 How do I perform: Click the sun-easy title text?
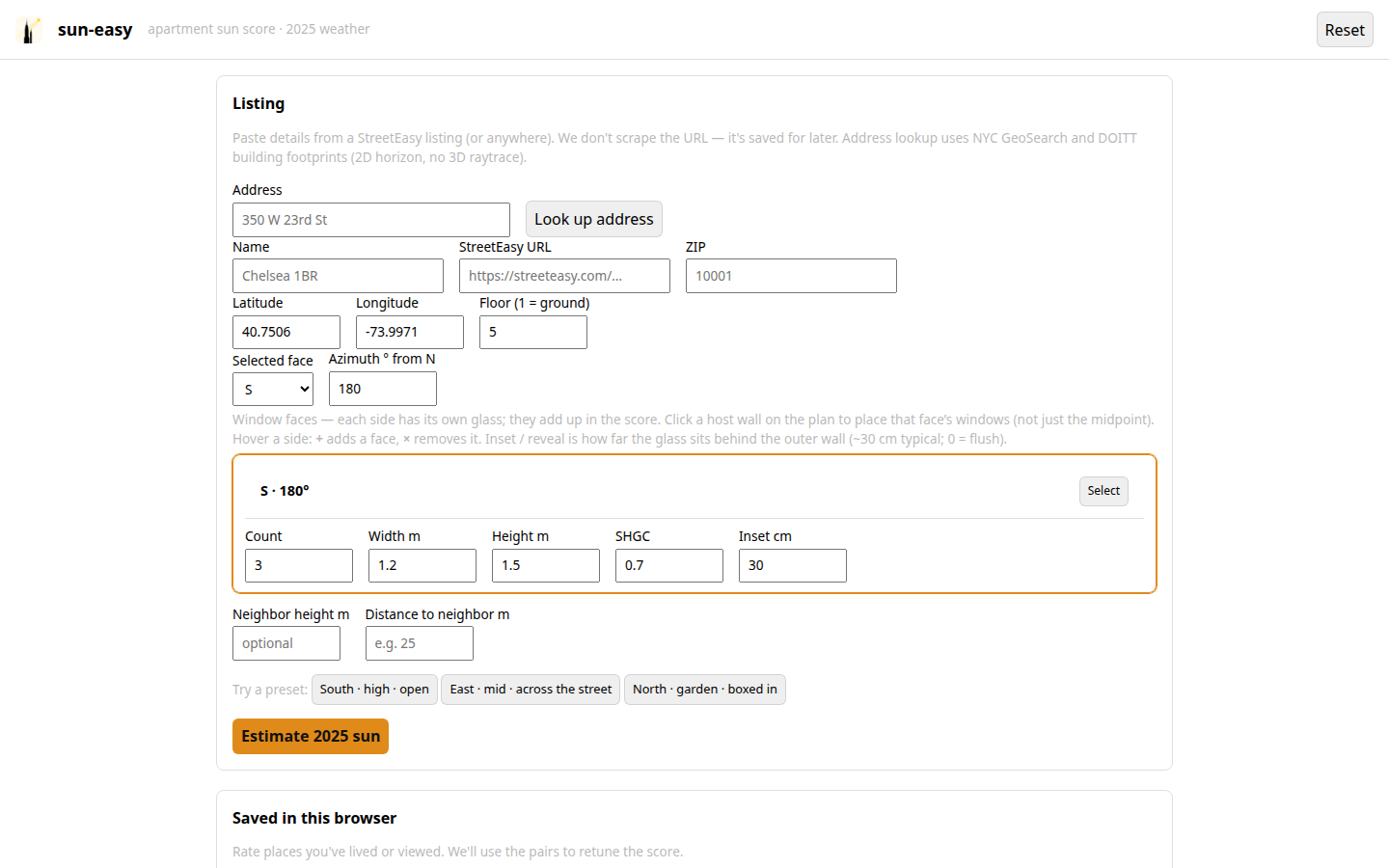tap(95, 30)
